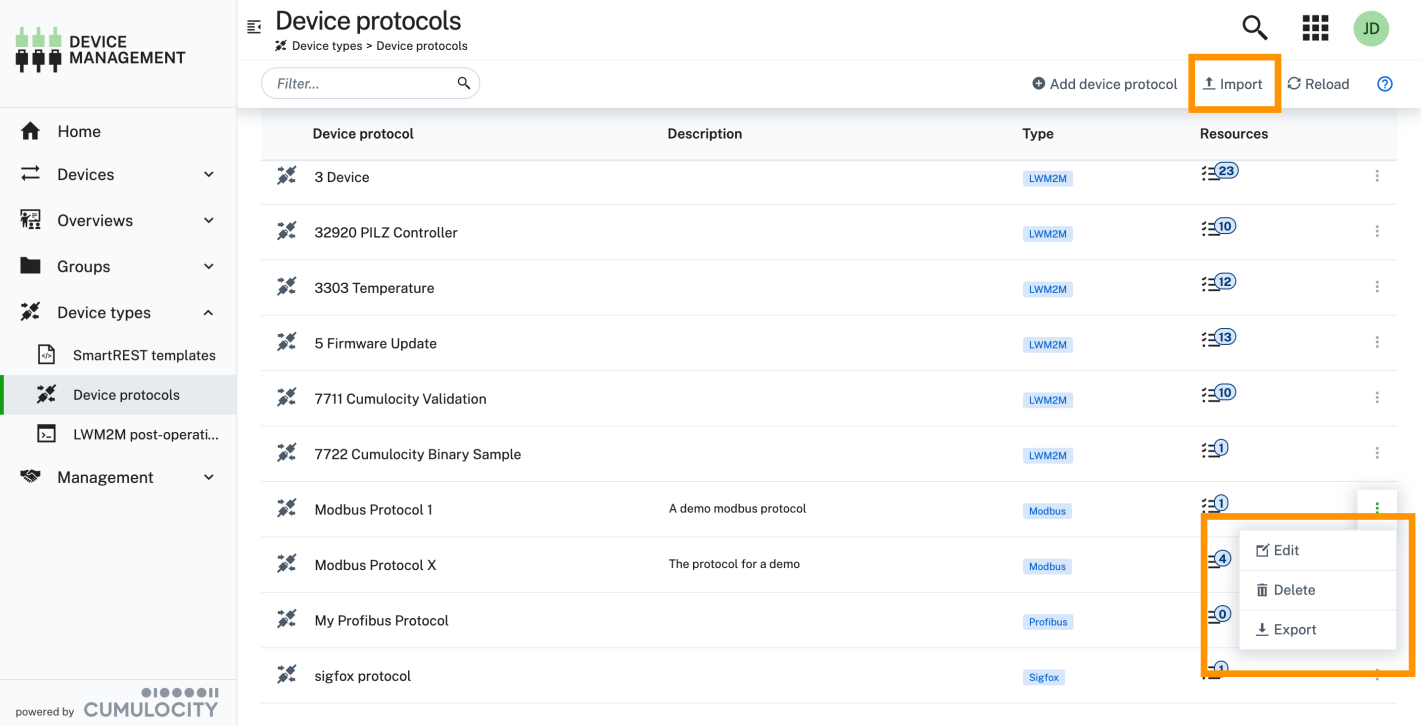The image size is (1425, 726).
Task: Choose Edit from the context menu
Action: click(x=1286, y=550)
